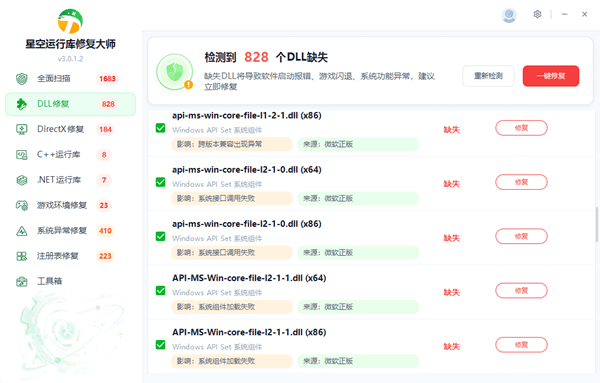
Task: Click the 184 badge on DirectX repair
Action: 105,129
